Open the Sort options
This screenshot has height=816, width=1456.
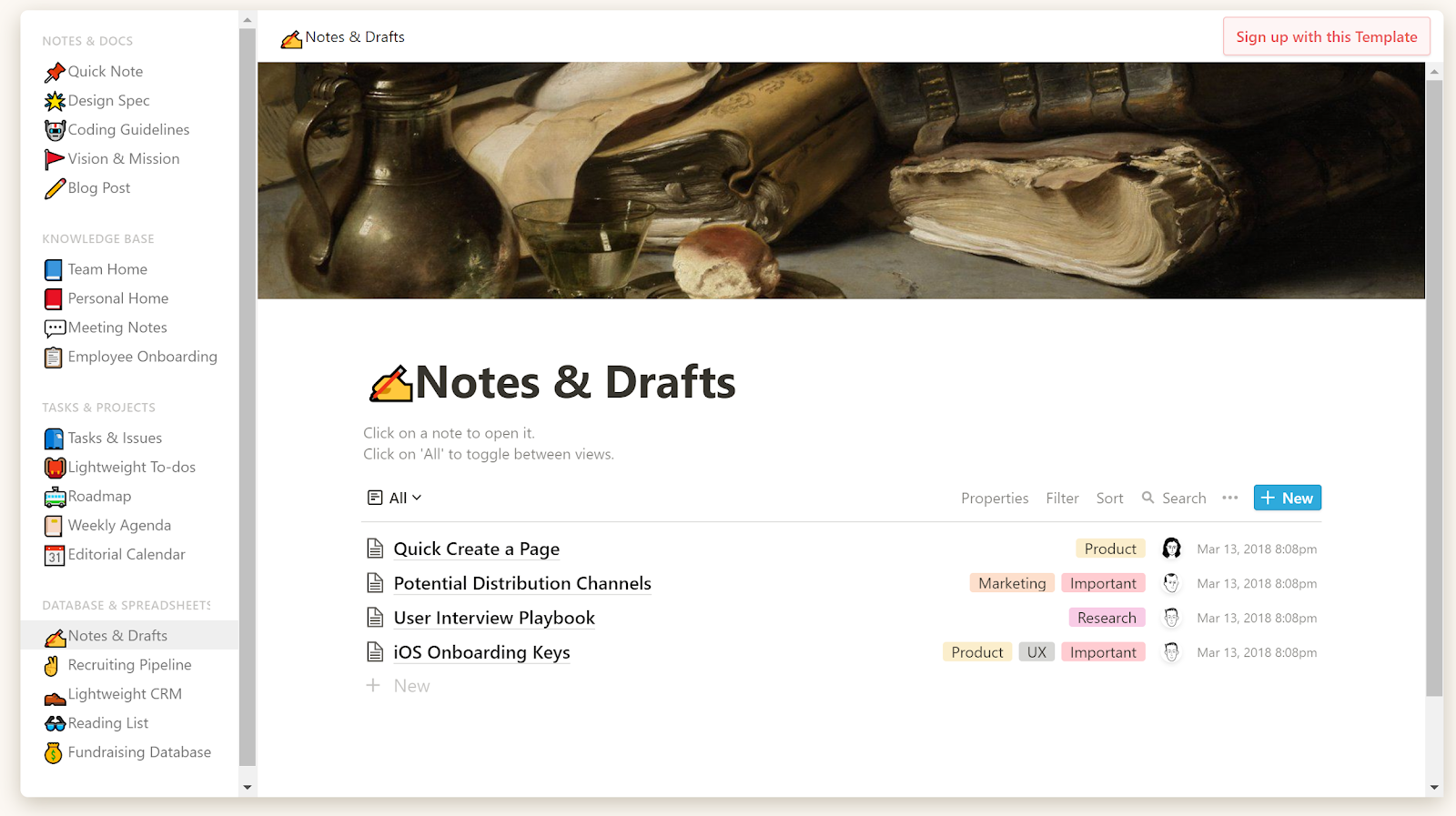pyautogui.click(x=1109, y=499)
